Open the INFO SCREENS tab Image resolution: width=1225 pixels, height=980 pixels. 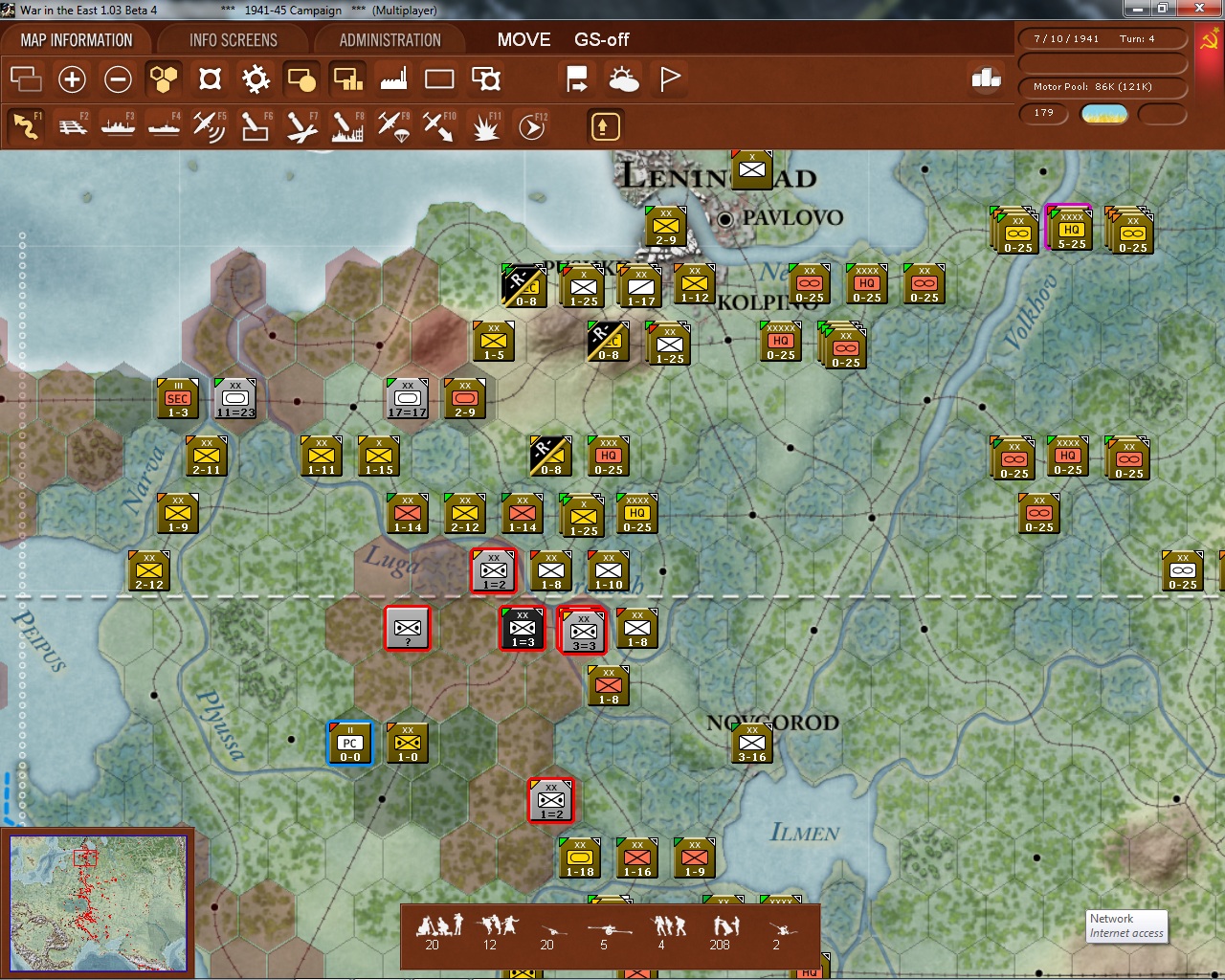233,40
